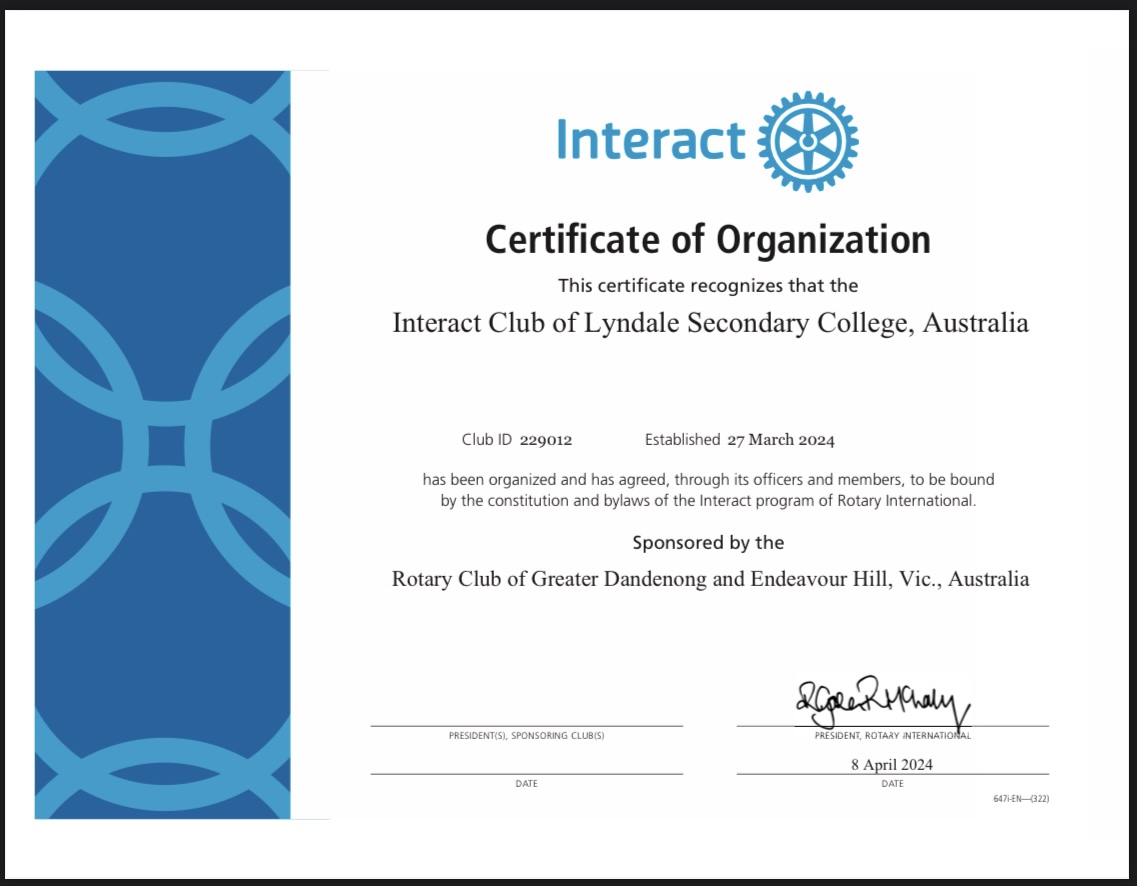This screenshot has height=886, width=1137.
Task: Click the date '8 April 2024'
Action: [x=892, y=764]
